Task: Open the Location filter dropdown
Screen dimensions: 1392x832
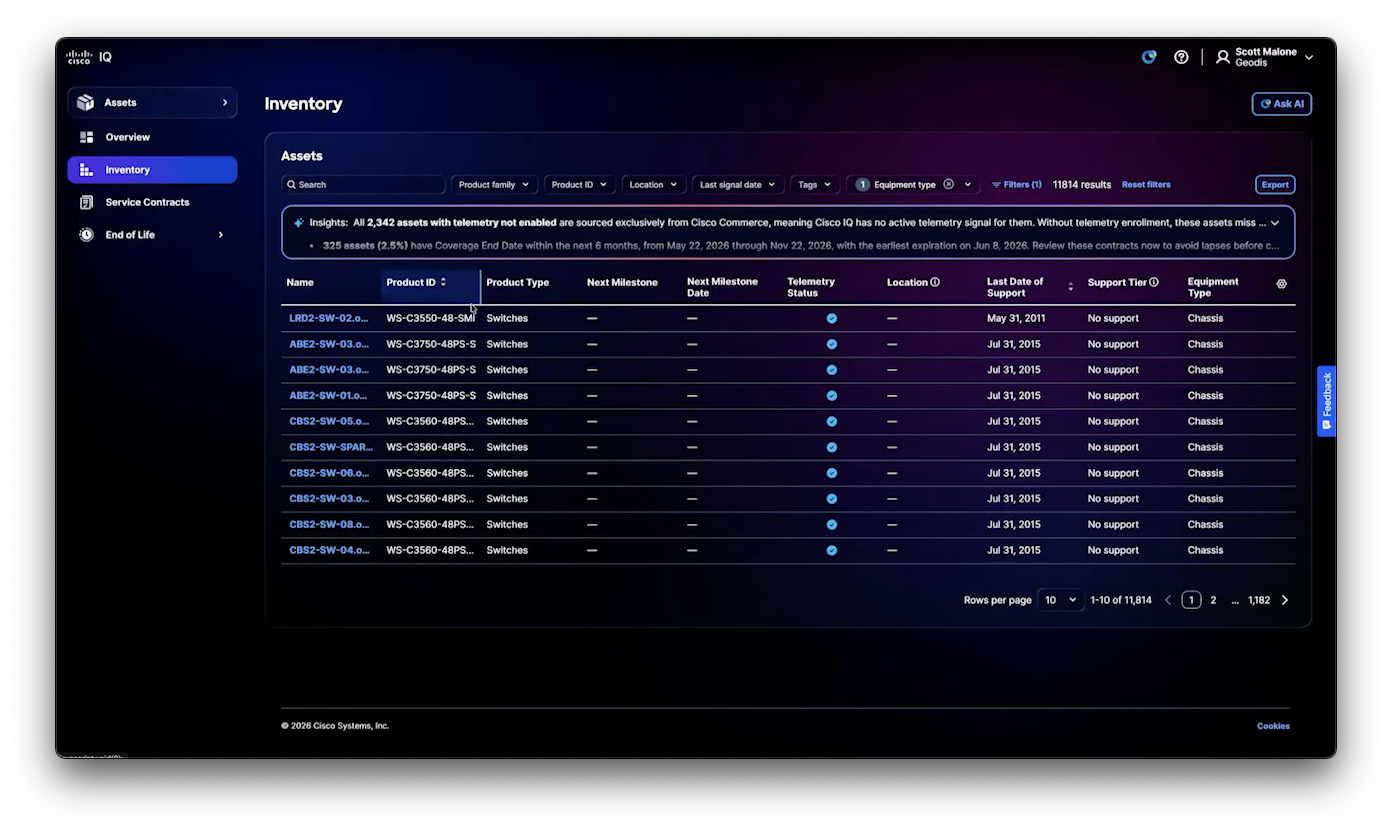Action: point(653,185)
